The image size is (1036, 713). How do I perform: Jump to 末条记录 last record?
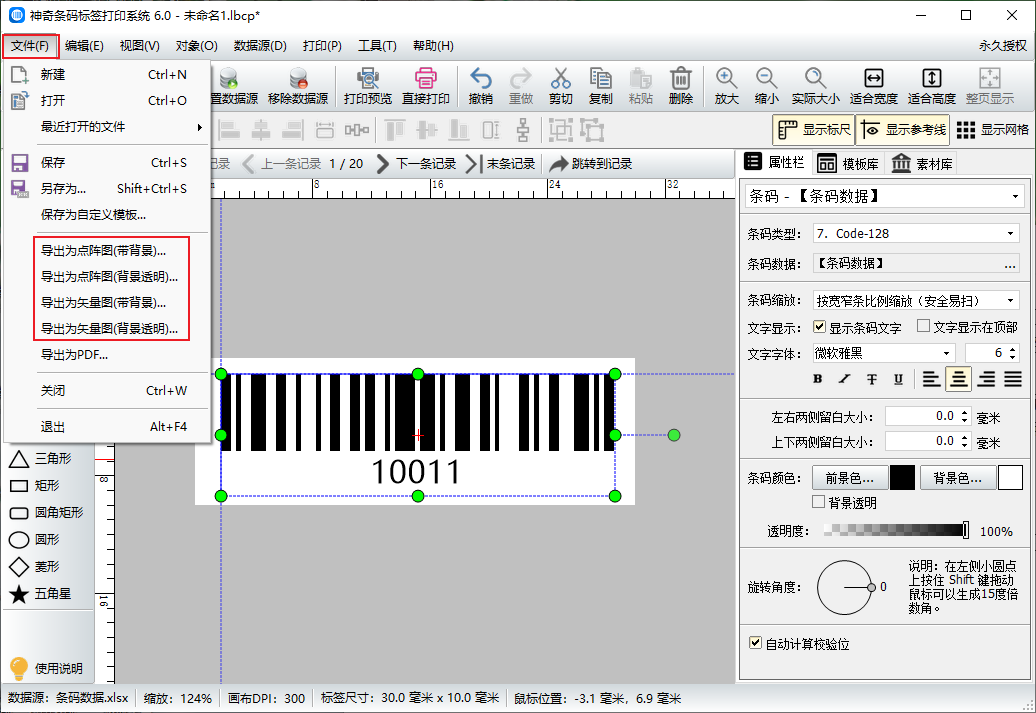point(500,164)
